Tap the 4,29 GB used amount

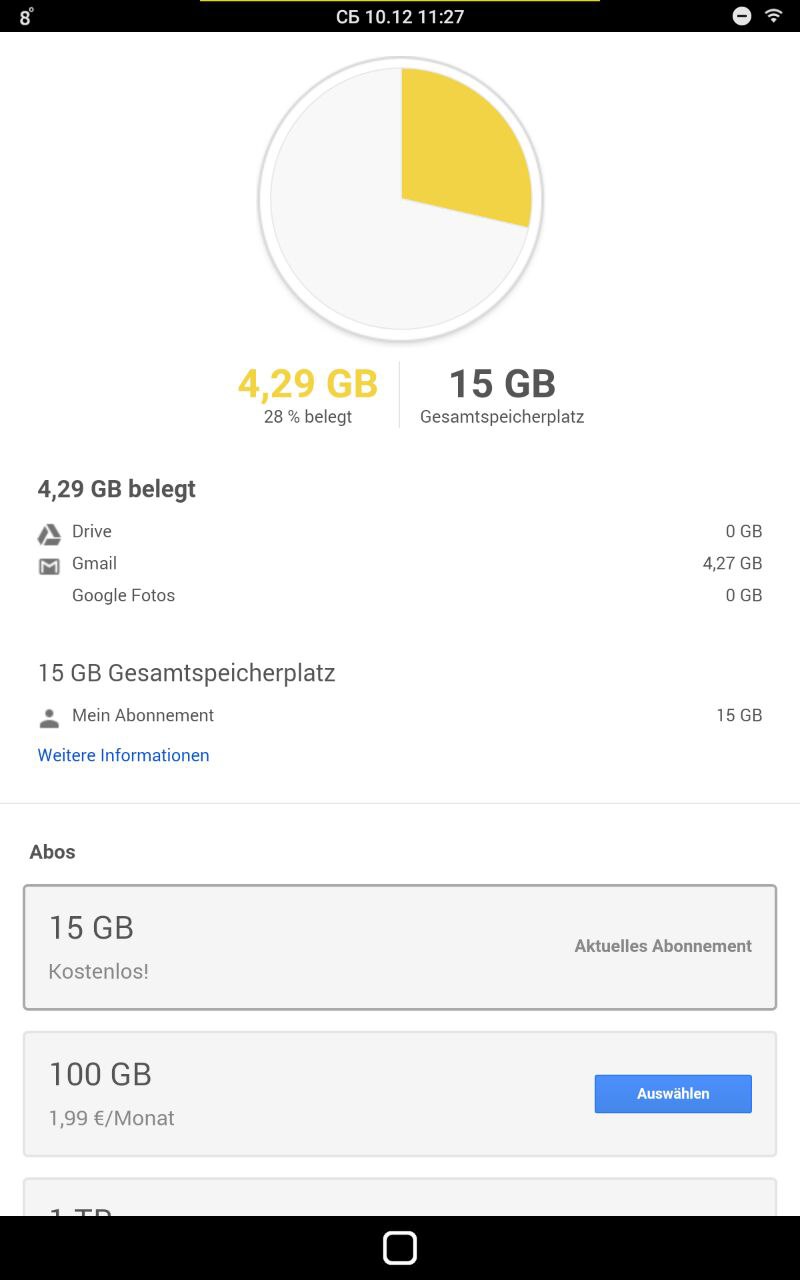pyautogui.click(x=308, y=384)
